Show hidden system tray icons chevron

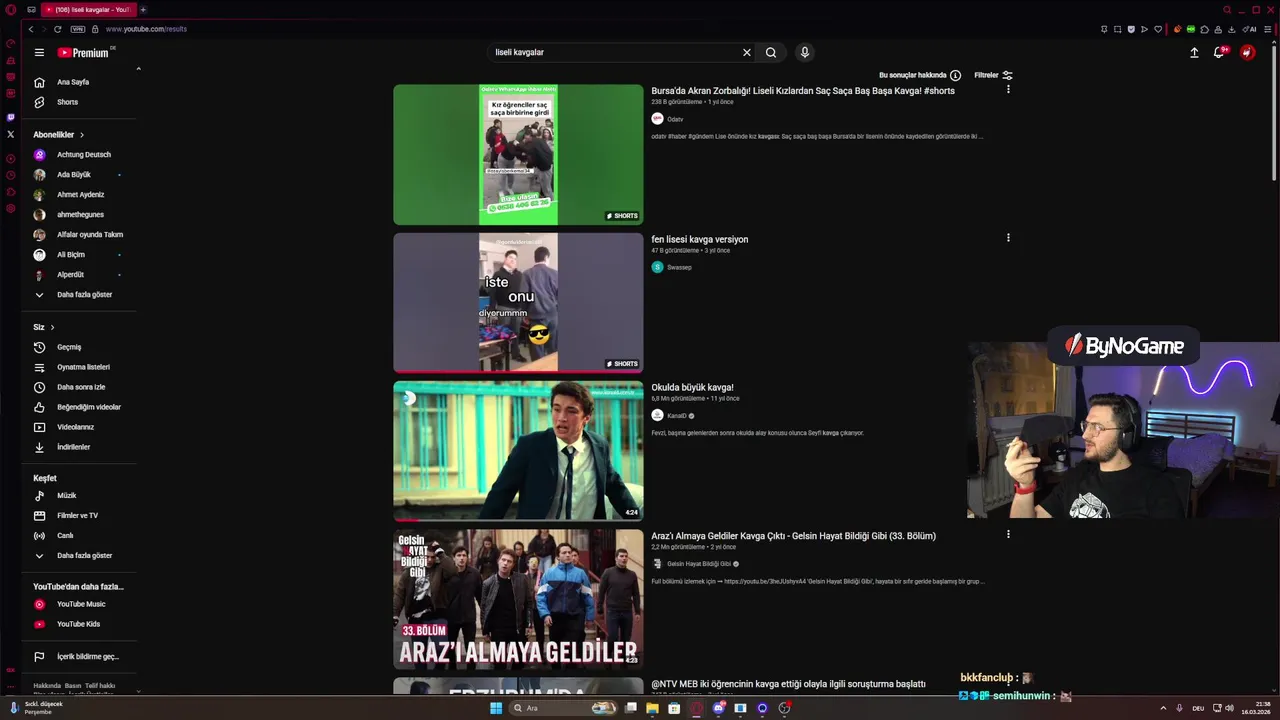(1162, 708)
